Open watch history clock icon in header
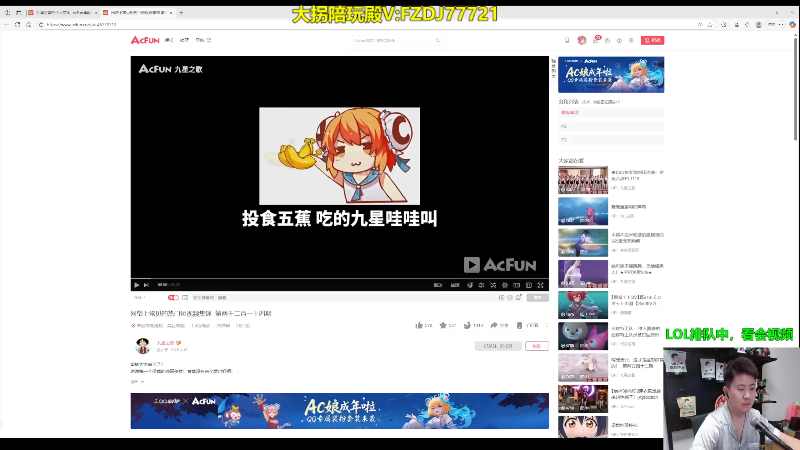Viewport: 800px width, 450px height. click(608, 40)
